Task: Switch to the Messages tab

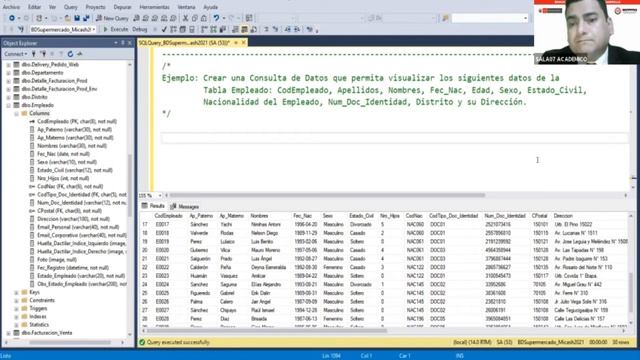Action: 184,207
